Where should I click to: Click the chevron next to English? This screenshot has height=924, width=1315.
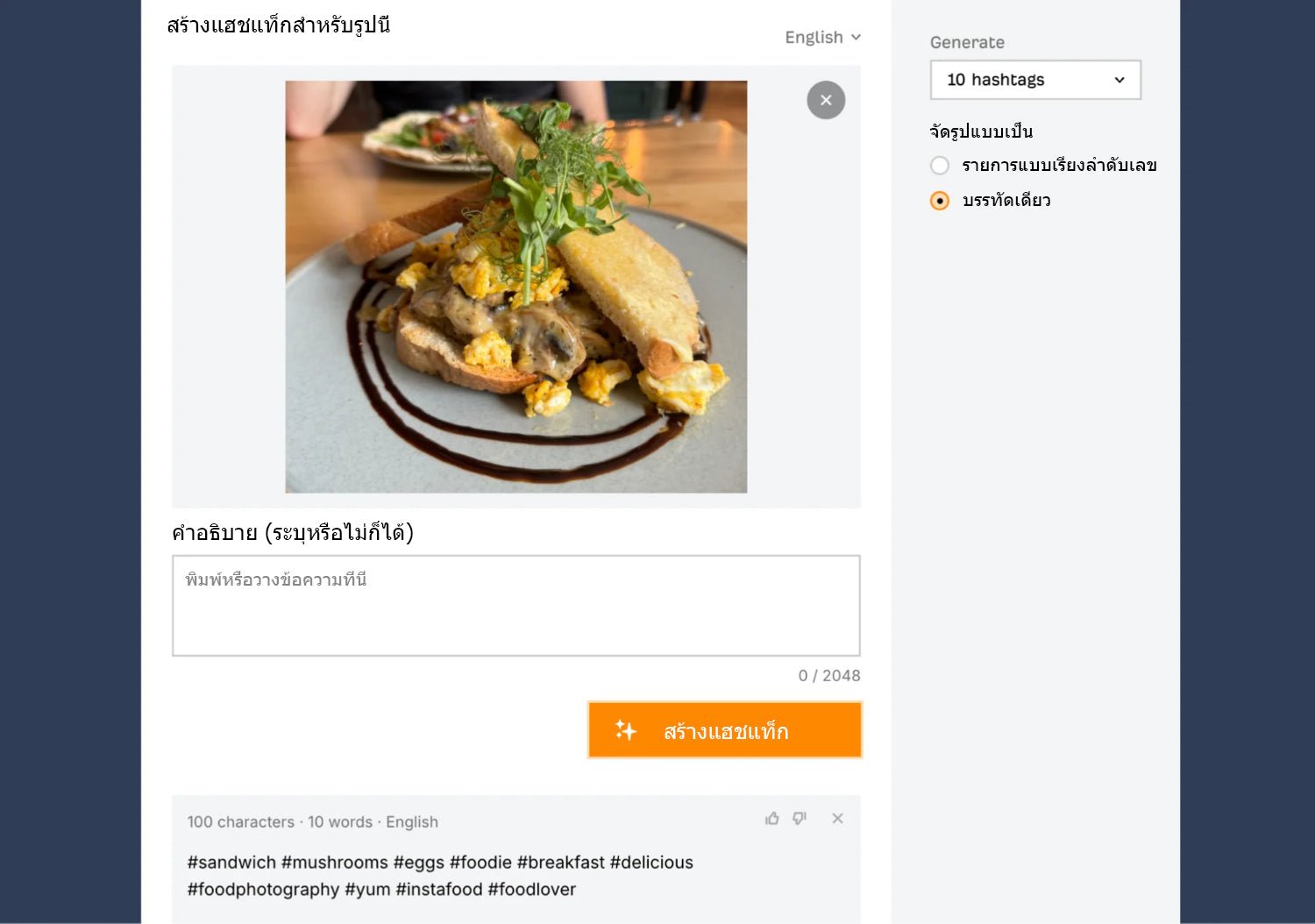tap(857, 38)
